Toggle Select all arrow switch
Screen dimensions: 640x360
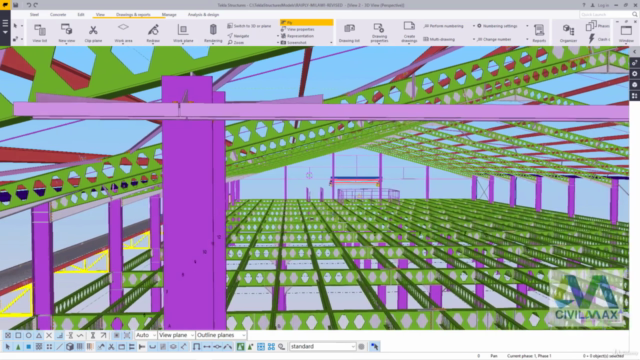click(x=7, y=347)
